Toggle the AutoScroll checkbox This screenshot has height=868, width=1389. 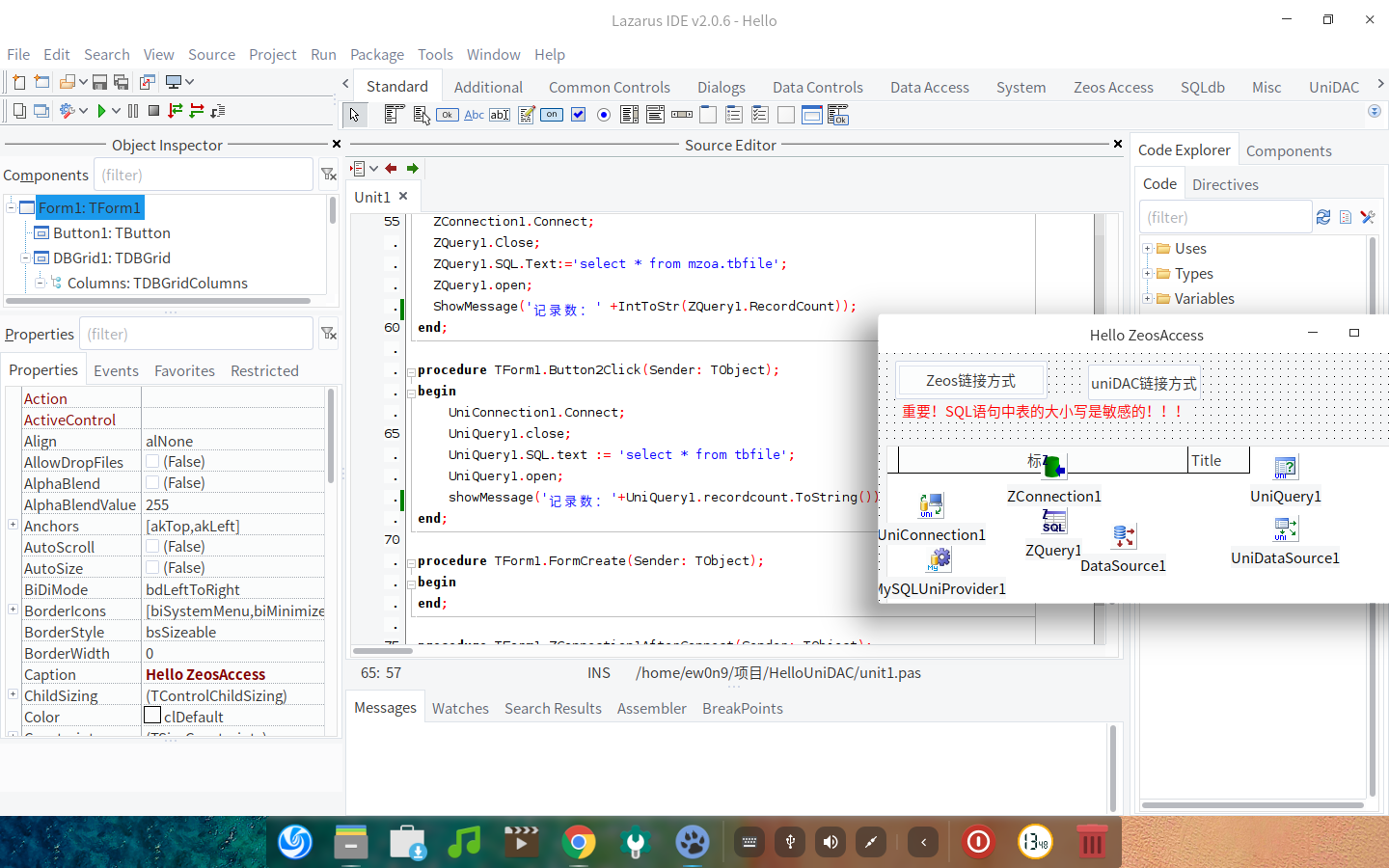pyautogui.click(x=152, y=547)
